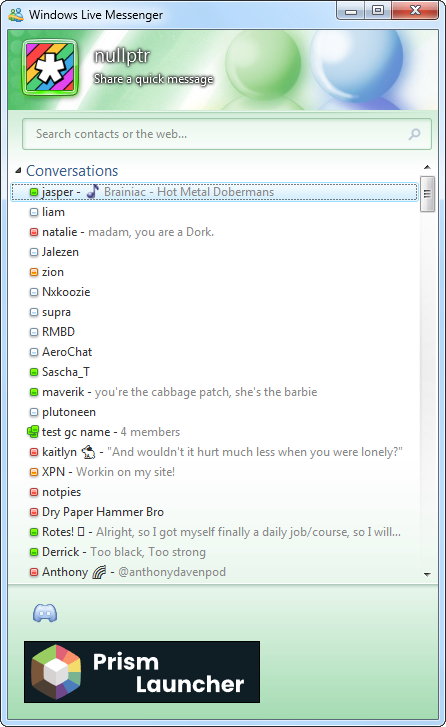Click the contact list scrollbar thumb
This screenshot has width=446, height=727.
pyautogui.click(x=427, y=194)
